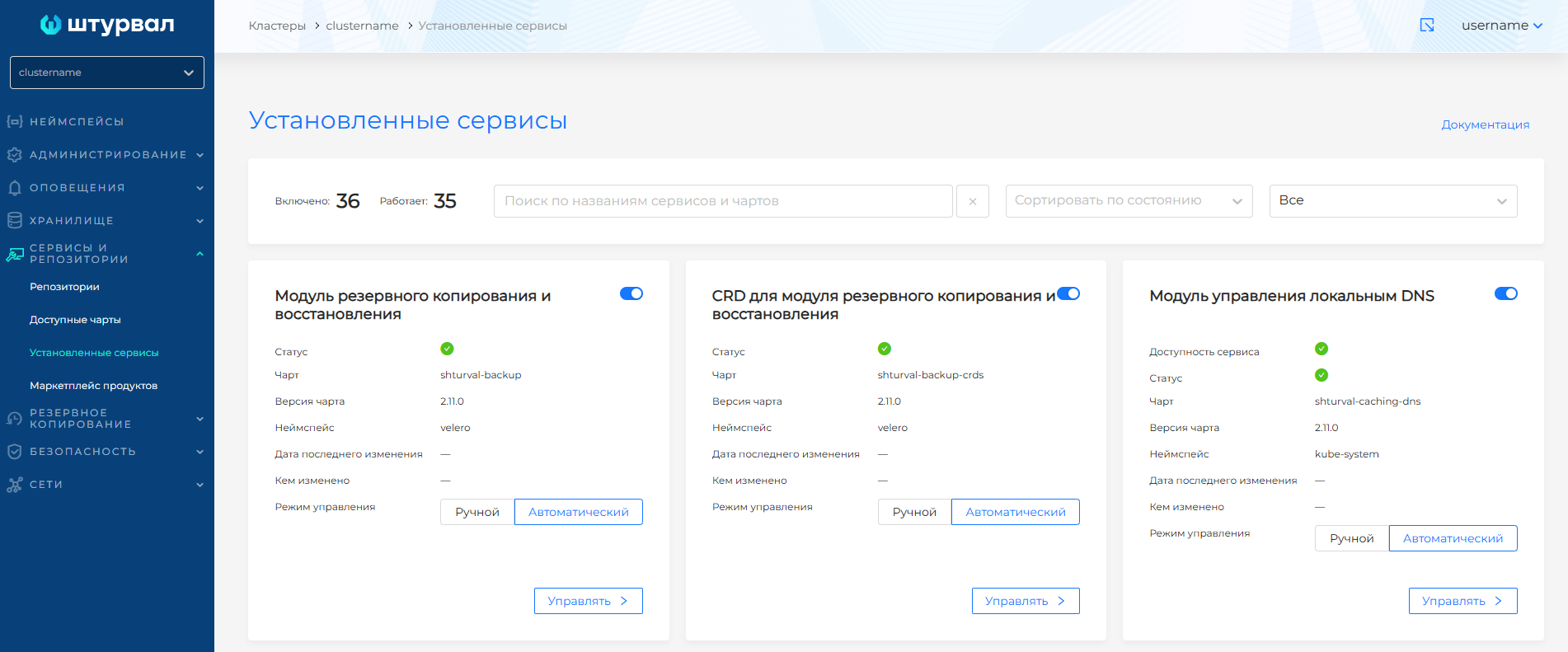Click Установленные сервисы page heading

tap(408, 120)
